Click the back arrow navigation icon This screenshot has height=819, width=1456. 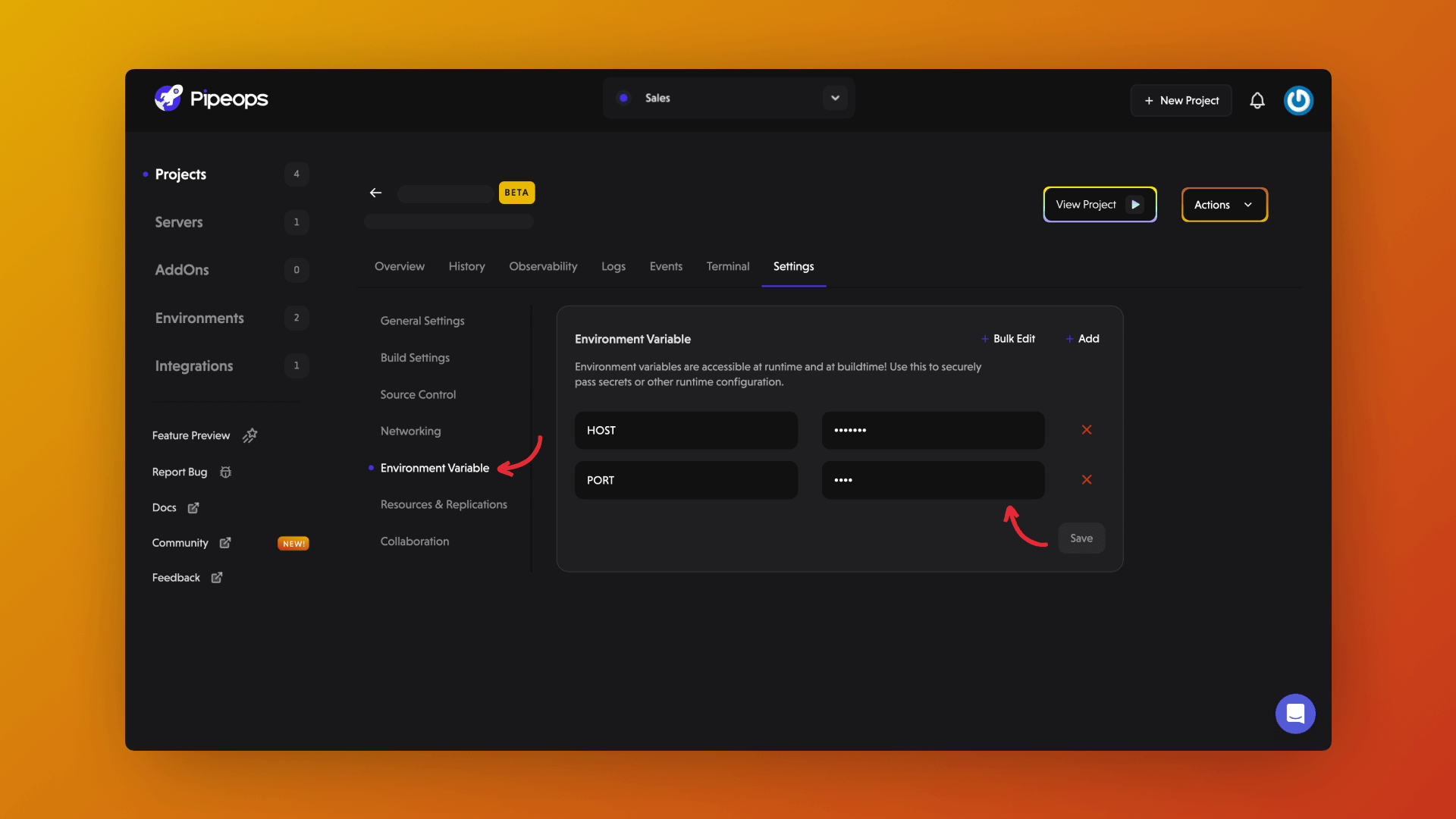pos(376,192)
